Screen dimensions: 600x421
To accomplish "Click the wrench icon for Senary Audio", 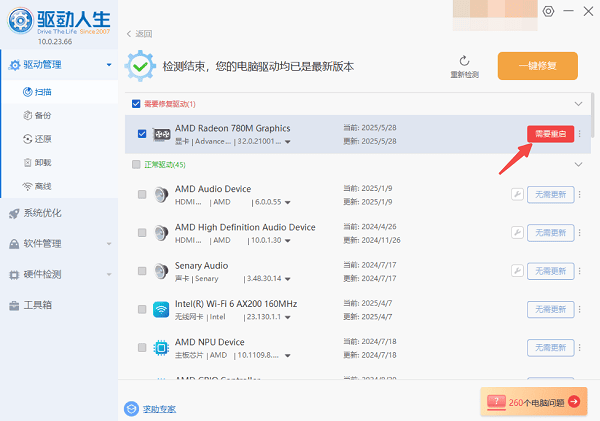I will 517,271.
